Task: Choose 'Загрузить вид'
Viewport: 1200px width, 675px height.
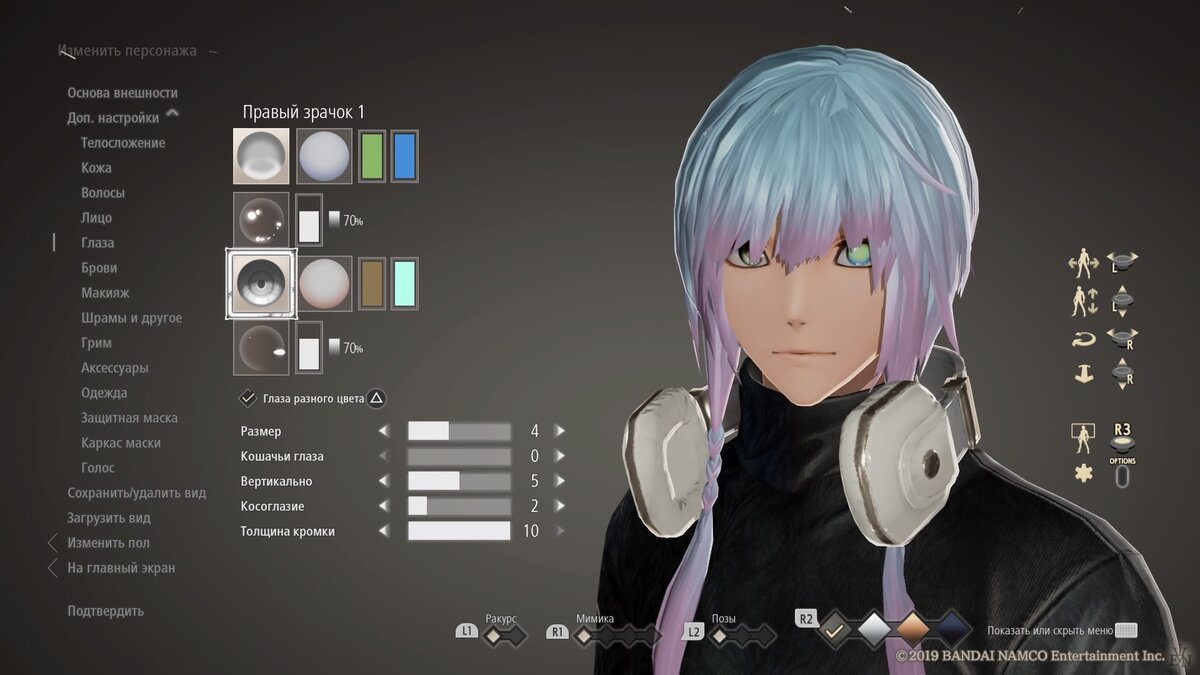Action: point(109,518)
